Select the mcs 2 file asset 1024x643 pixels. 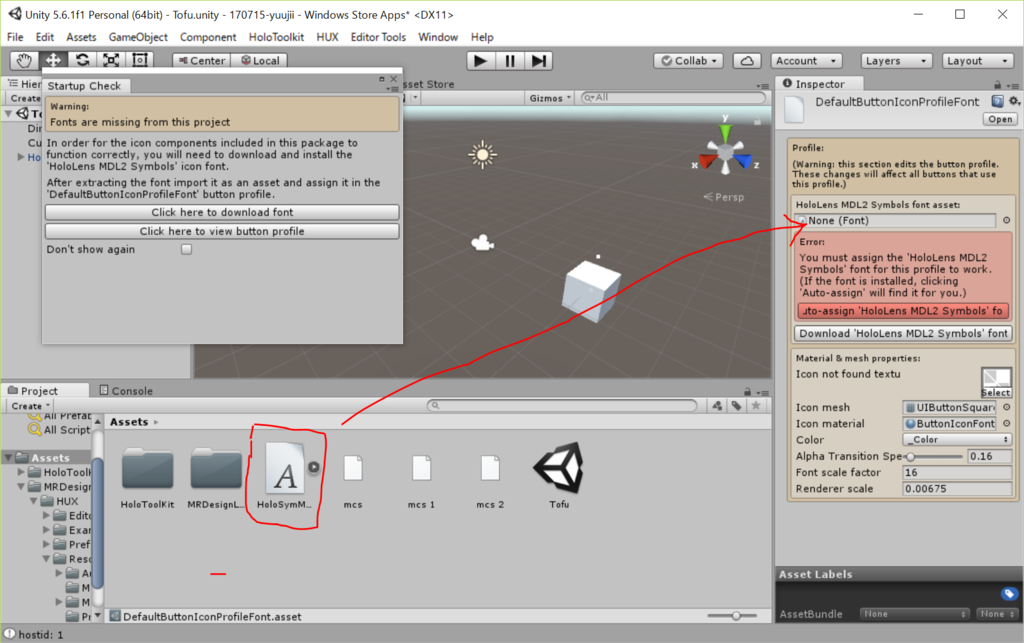[x=490, y=481]
